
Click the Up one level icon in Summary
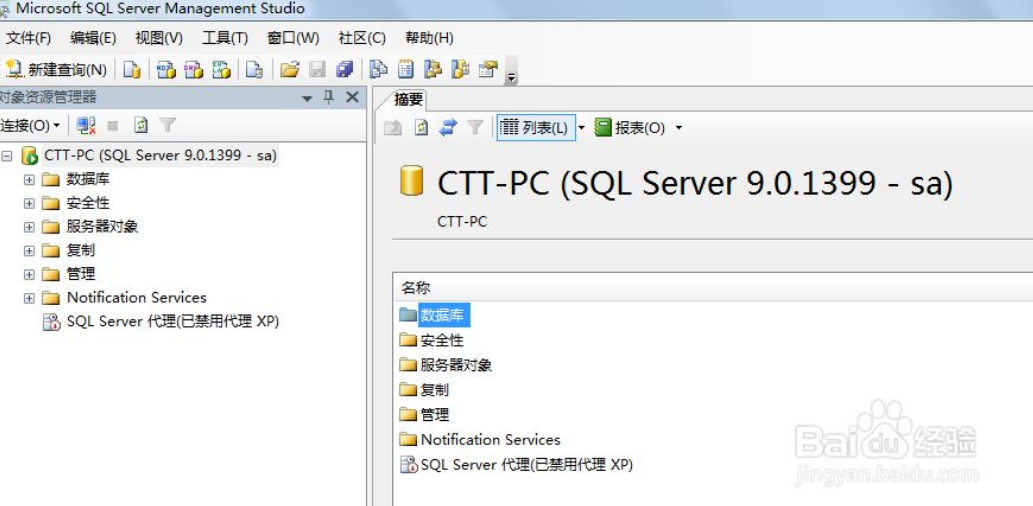393,128
